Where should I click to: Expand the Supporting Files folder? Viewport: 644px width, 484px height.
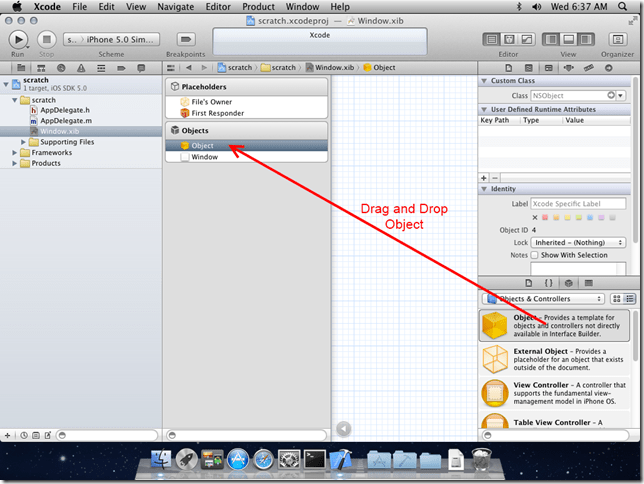(23, 142)
